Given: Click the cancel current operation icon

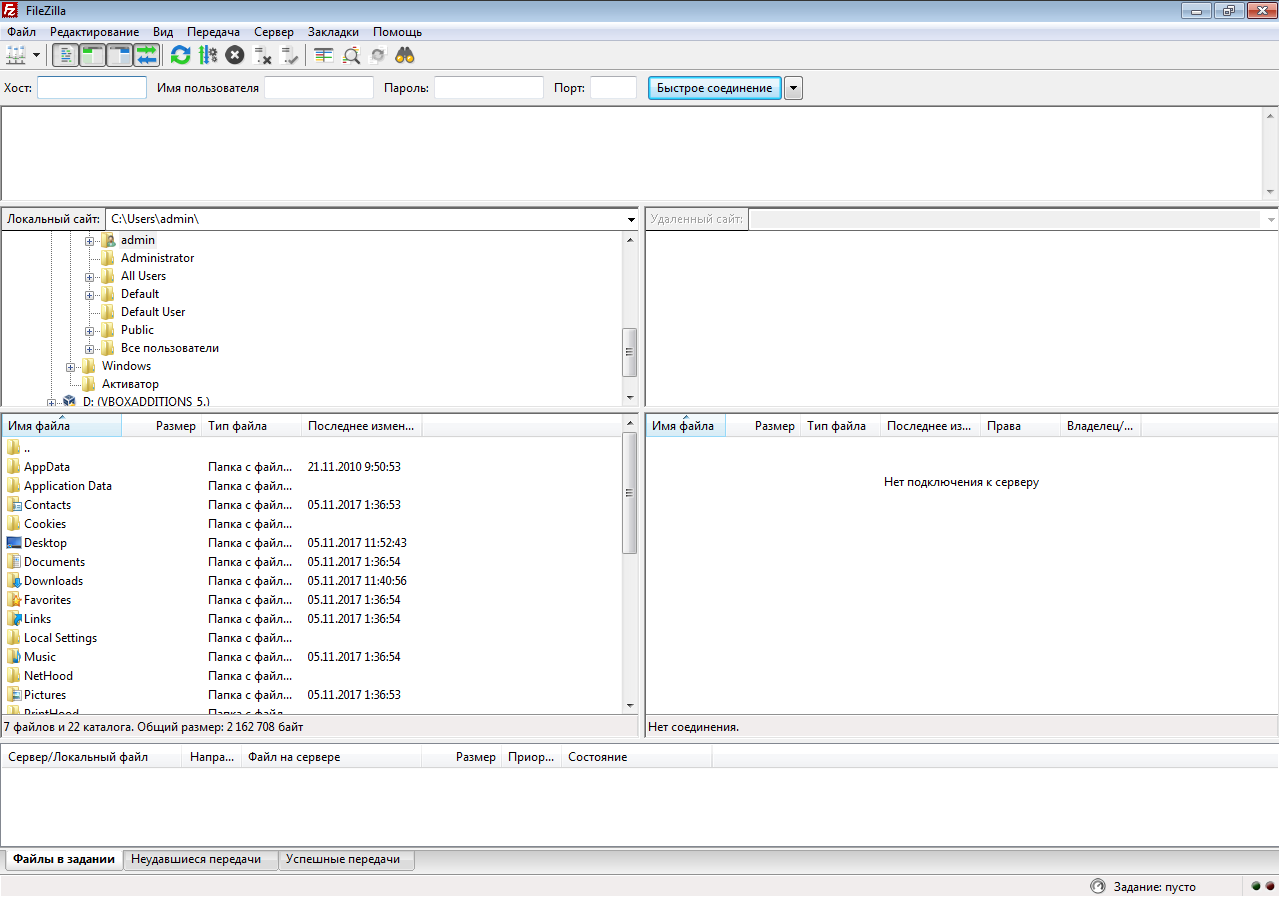Looking at the screenshot, I should click(235, 55).
